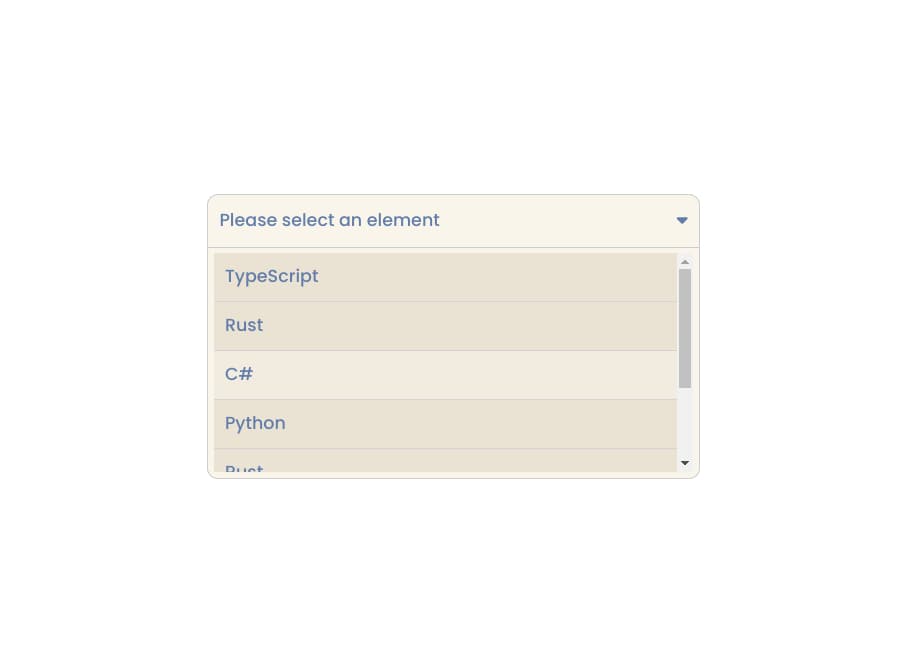900x650 pixels.
Task: Click the gray scrollbar thumb
Action: [685, 328]
